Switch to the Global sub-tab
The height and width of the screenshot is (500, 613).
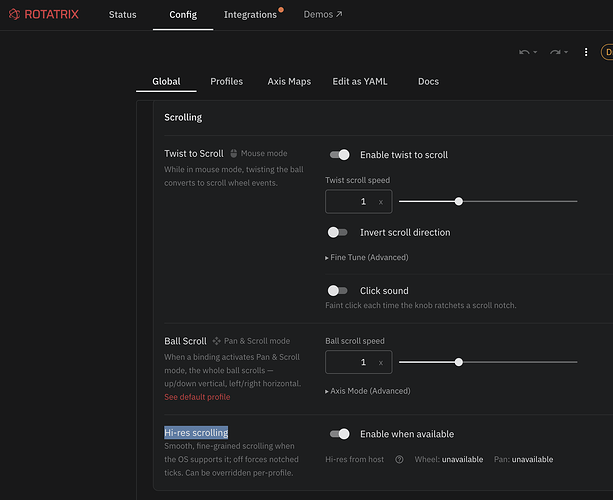[166, 81]
